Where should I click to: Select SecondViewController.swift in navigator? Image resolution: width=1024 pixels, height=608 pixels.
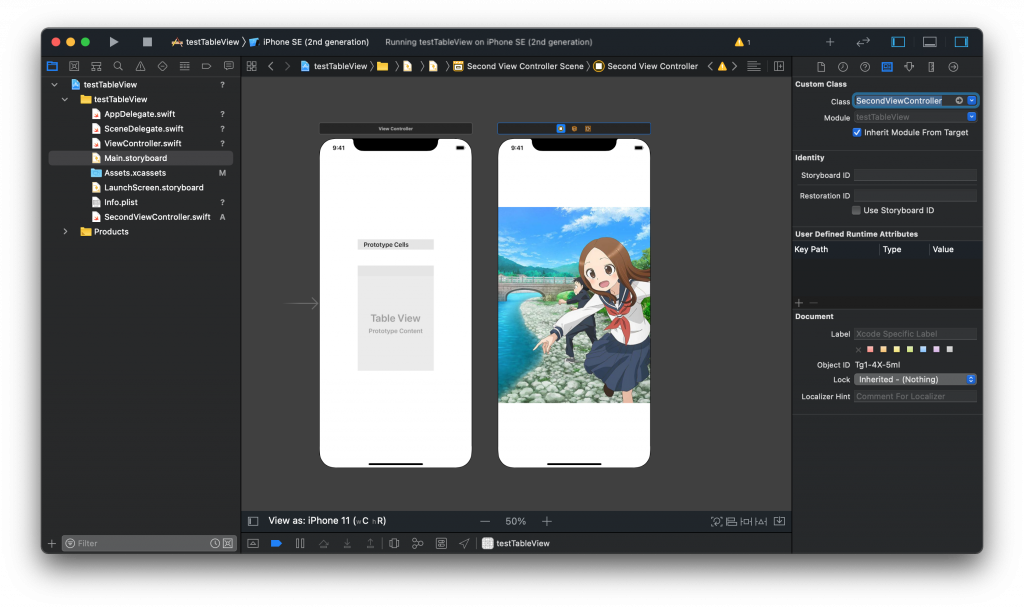(157, 216)
